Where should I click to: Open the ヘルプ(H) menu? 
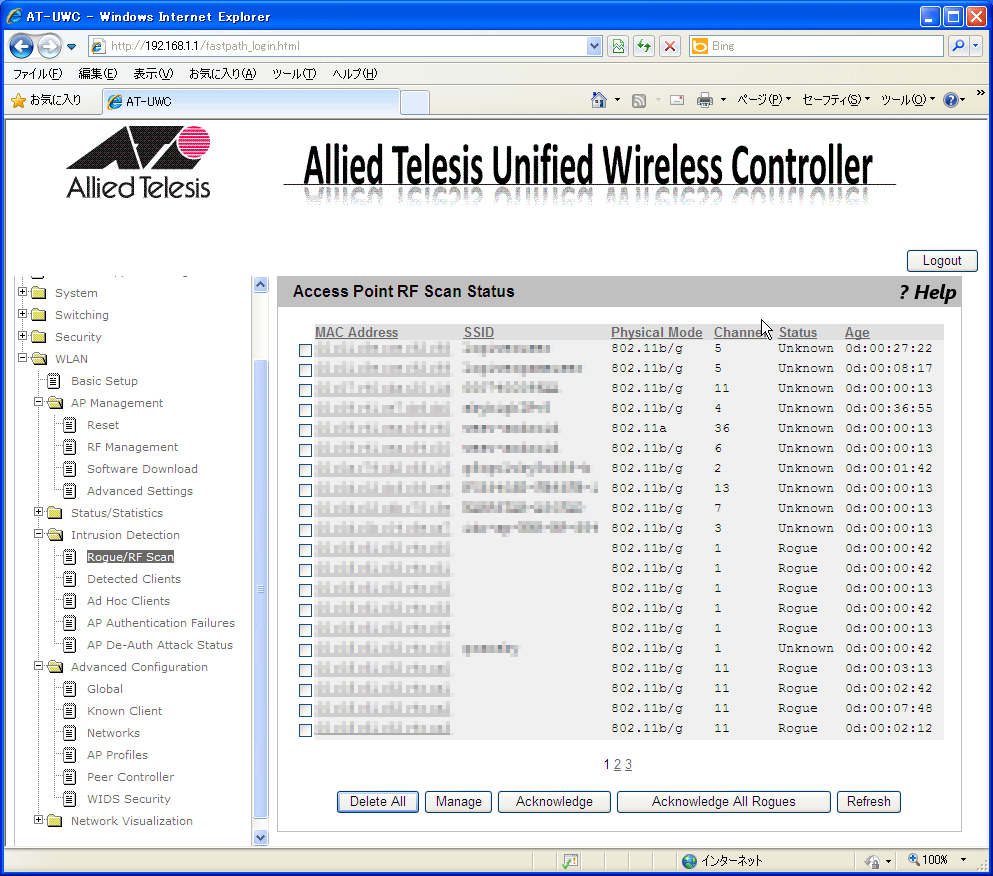click(355, 74)
